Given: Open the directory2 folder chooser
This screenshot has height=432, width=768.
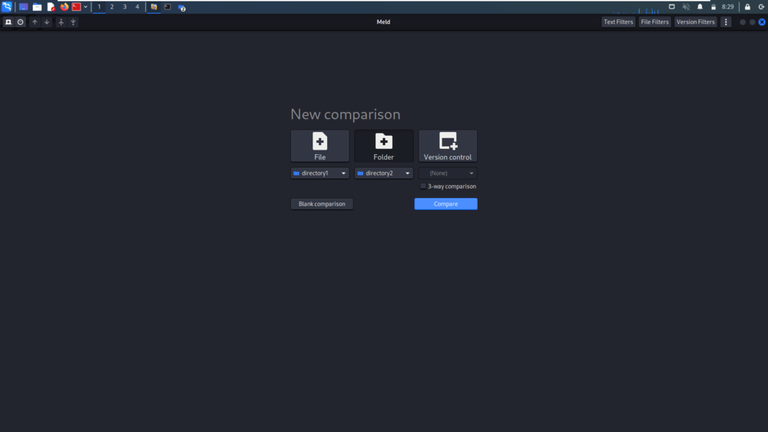Looking at the screenshot, I should click(x=384, y=173).
